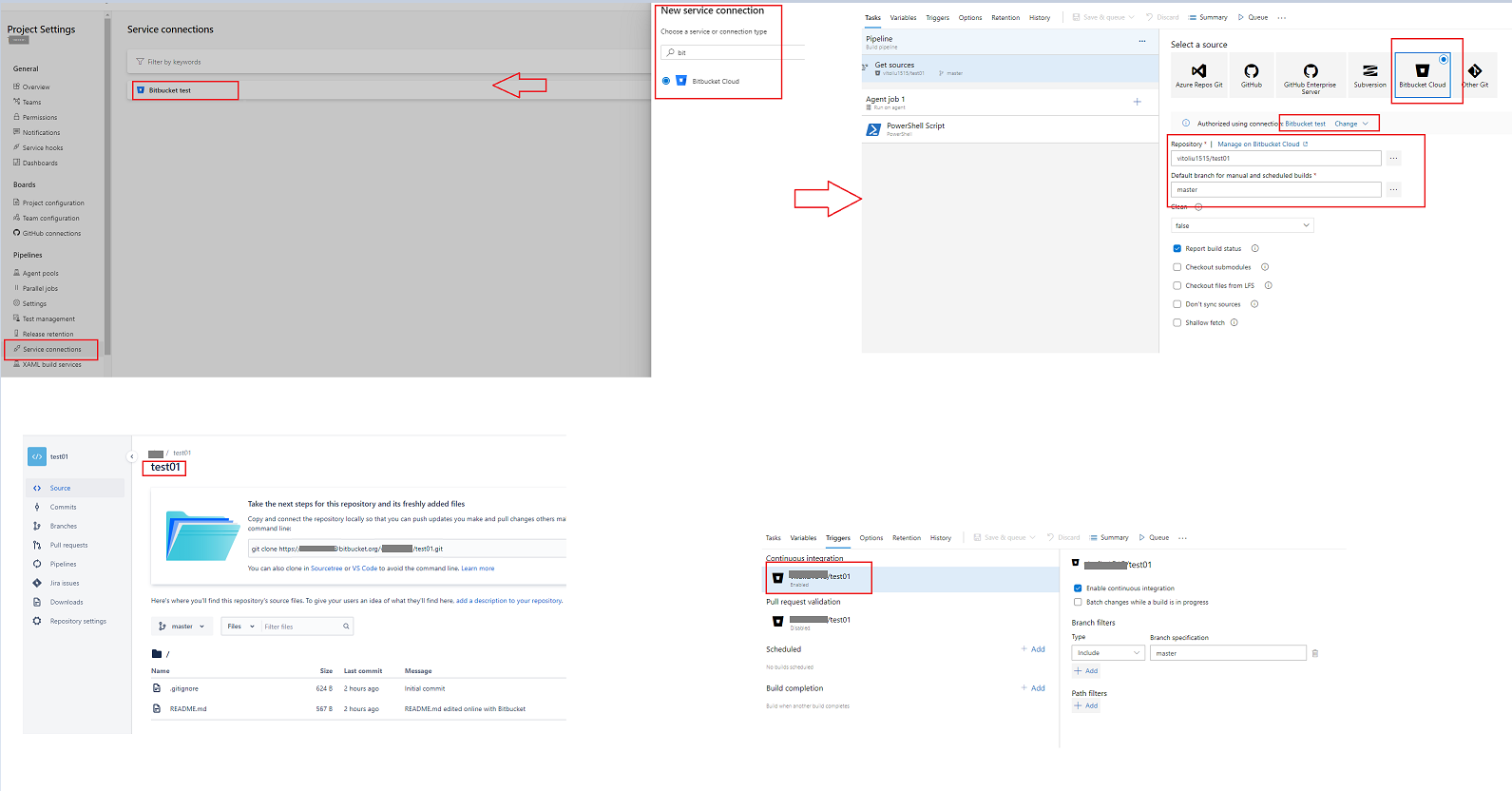The width and height of the screenshot is (1512, 791).
Task: Switch to Options tab in the Triggers panel
Action: [x=871, y=538]
